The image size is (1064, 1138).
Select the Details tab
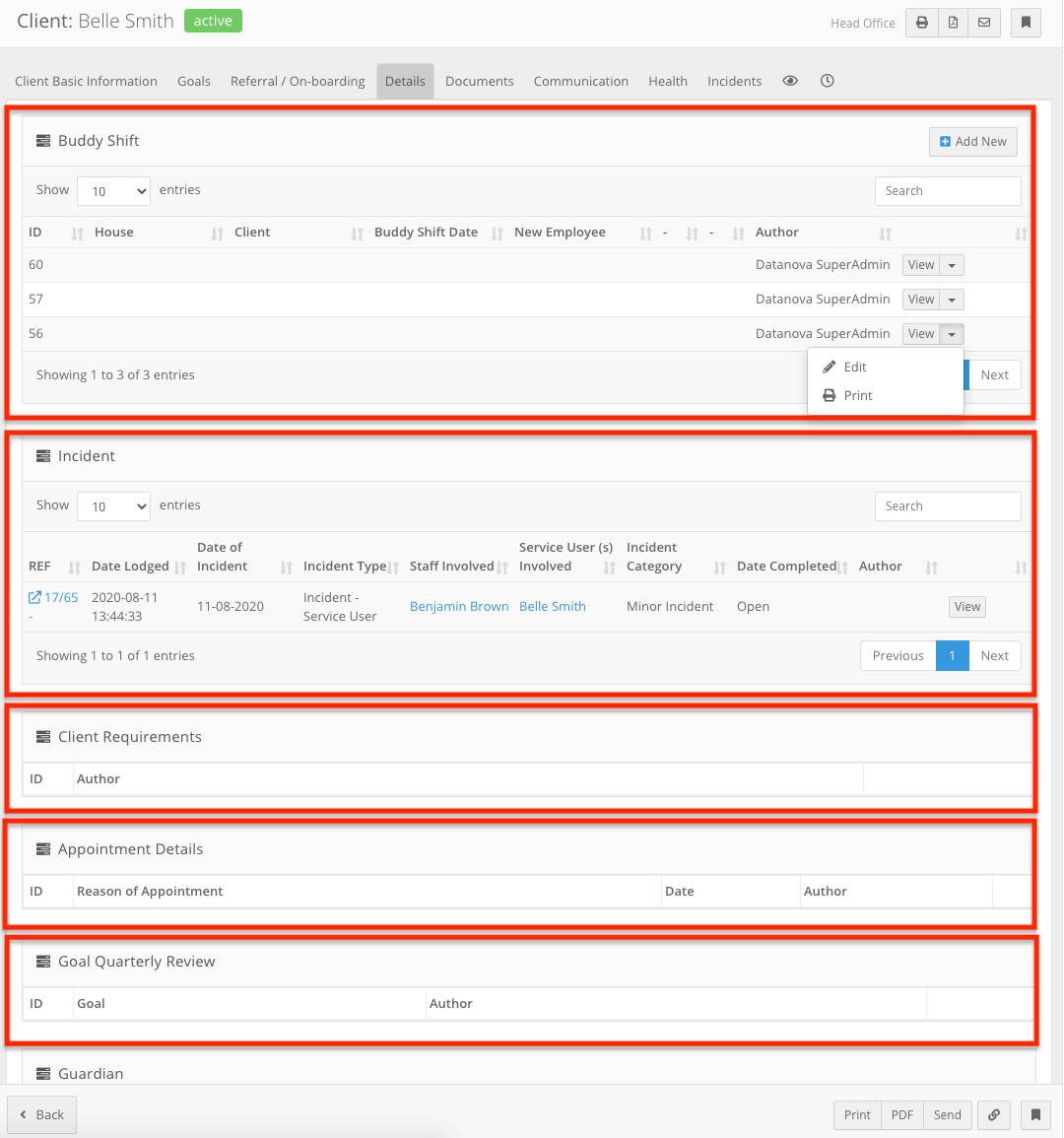pyautogui.click(x=405, y=81)
